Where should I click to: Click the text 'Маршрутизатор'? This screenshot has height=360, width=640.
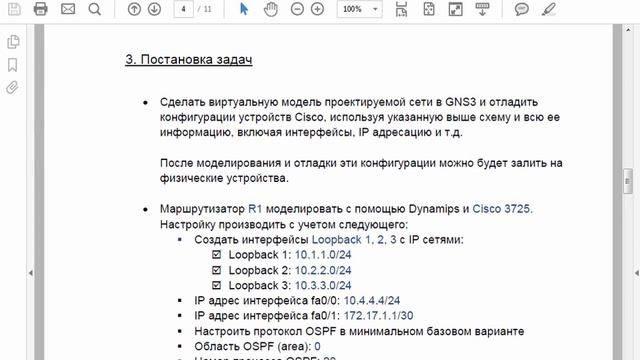click(x=202, y=209)
